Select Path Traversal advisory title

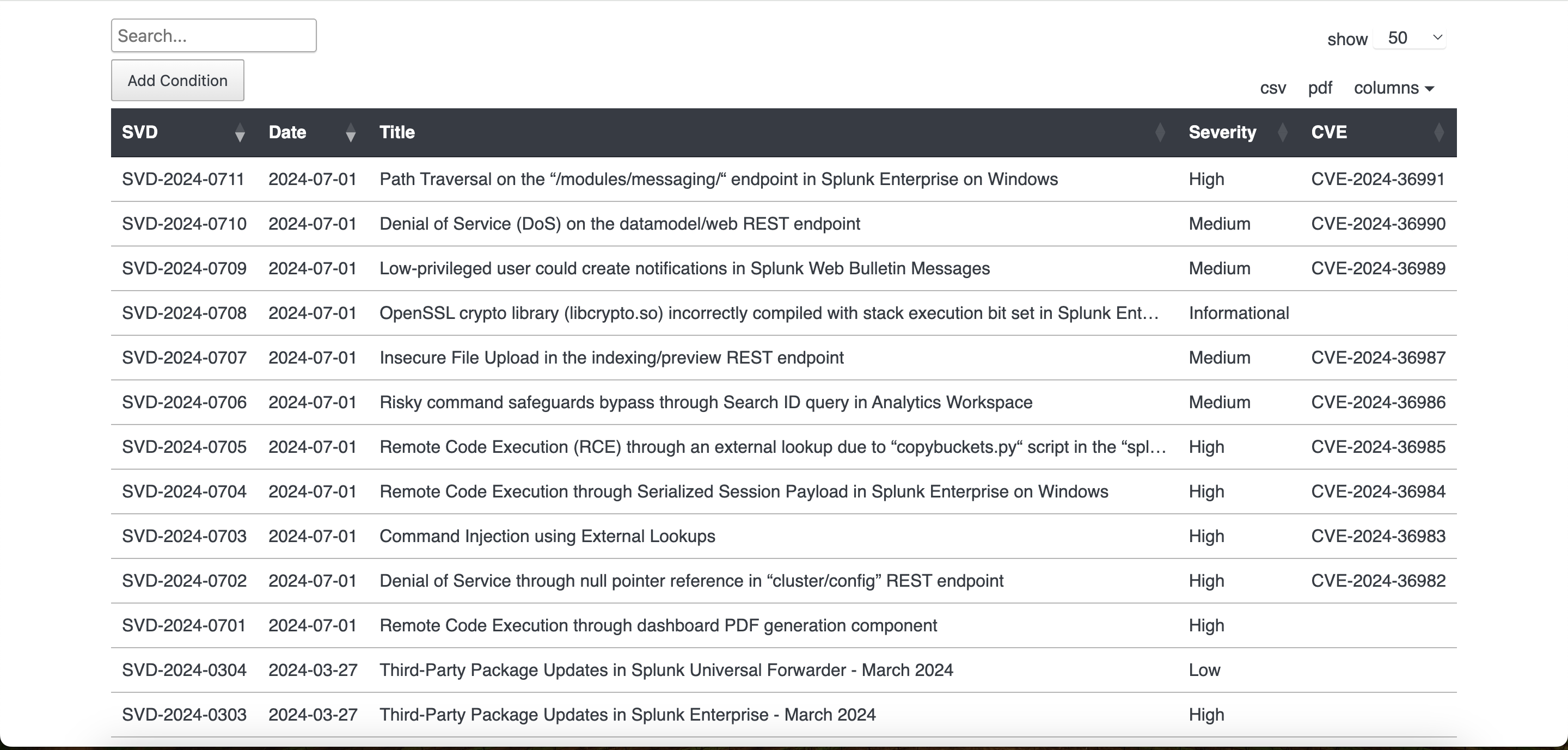click(718, 180)
